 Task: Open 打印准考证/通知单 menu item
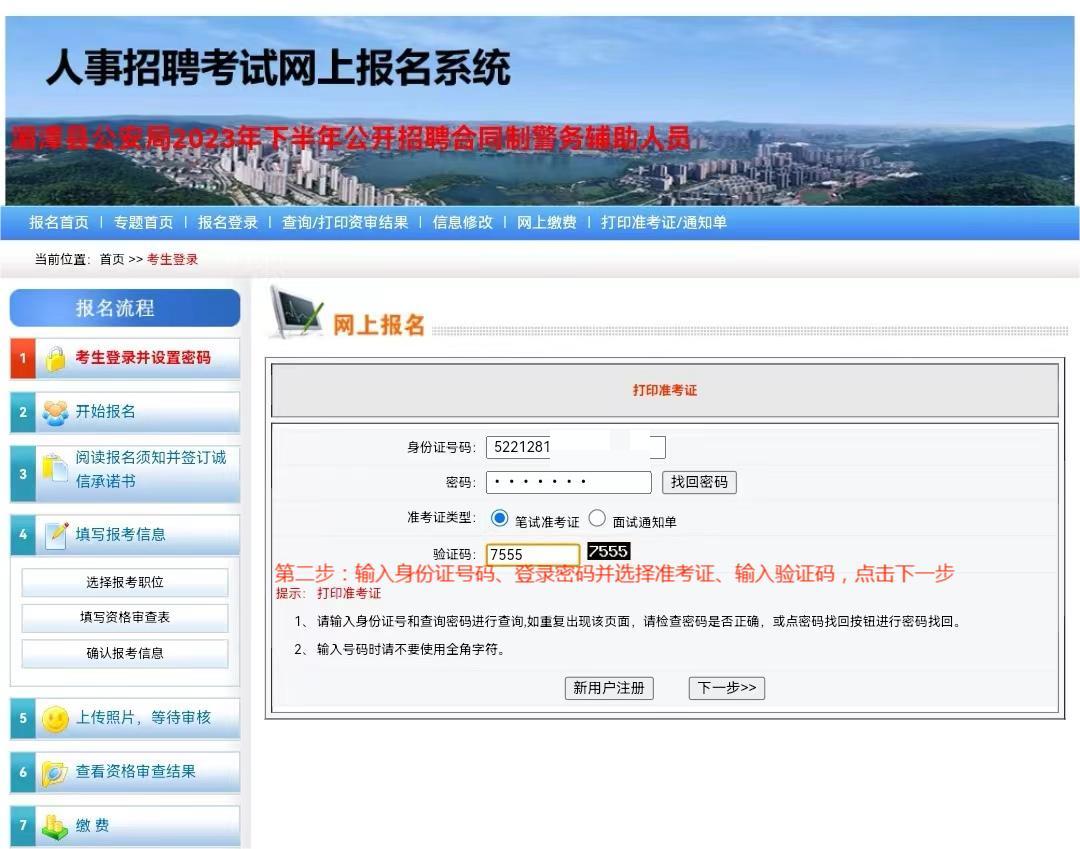coord(663,223)
